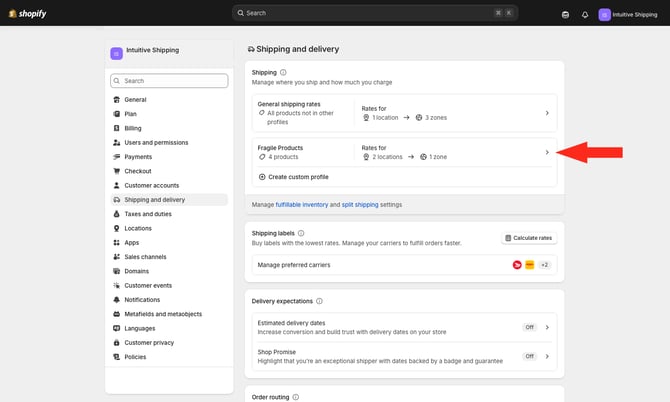Click the Billing icon in sidebar
This screenshot has width=670, height=402.
pyautogui.click(x=116, y=128)
